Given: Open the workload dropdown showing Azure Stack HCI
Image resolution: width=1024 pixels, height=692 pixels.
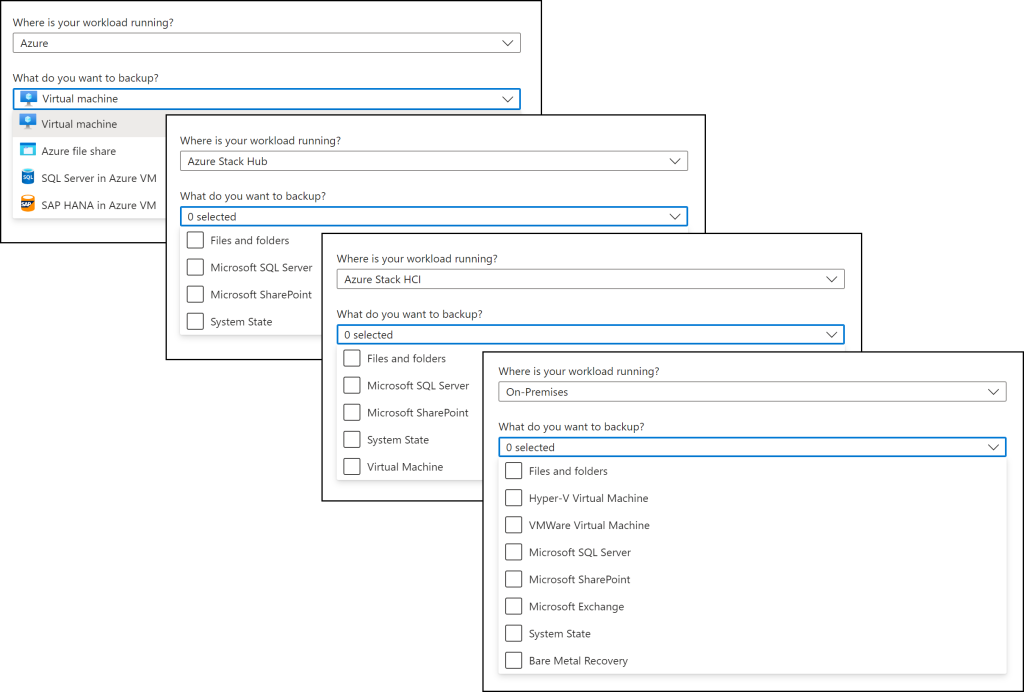Looking at the screenshot, I should point(590,279).
